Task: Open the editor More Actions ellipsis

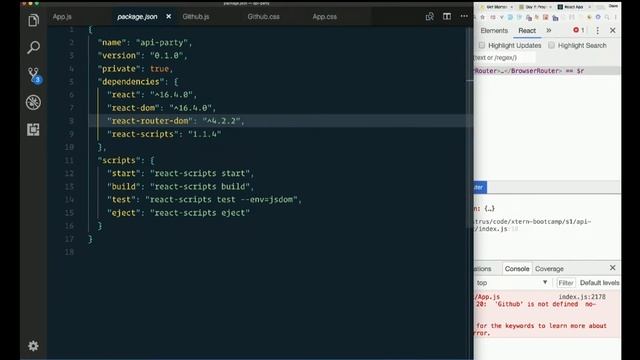Action: click(464, 16)
